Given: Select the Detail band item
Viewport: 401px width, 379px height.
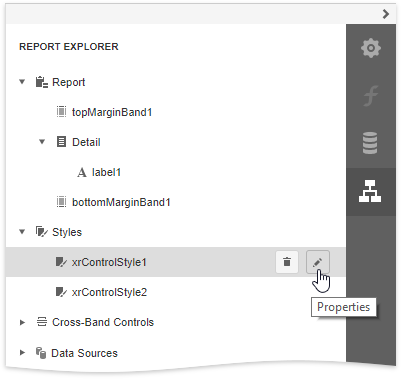Looking at the screenshot, I should pos(86,142).
